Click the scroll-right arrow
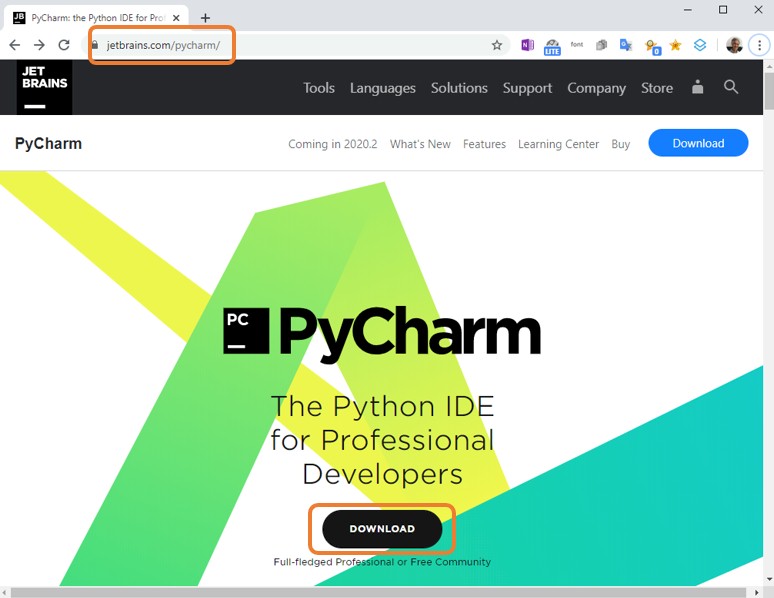Screen dimensions: 774x598 [x=757, y=592]
